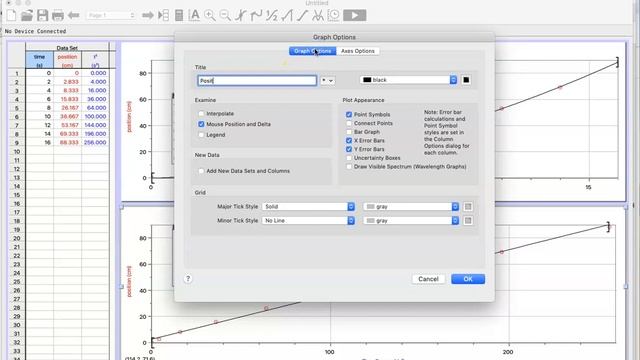Check Add New Data Sets and Columns

click(x=201, y=171)
